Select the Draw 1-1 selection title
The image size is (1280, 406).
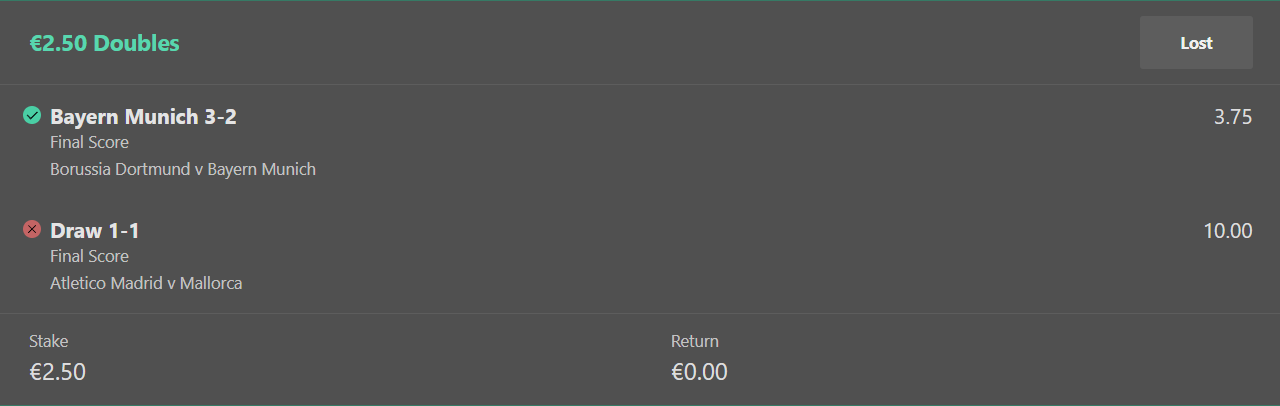pos(95,231)
